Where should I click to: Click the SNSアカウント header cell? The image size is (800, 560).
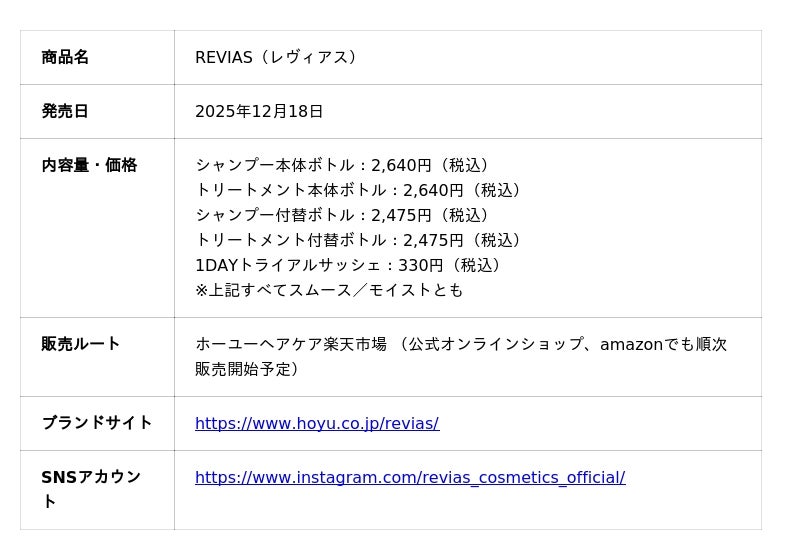pos(91,477)
